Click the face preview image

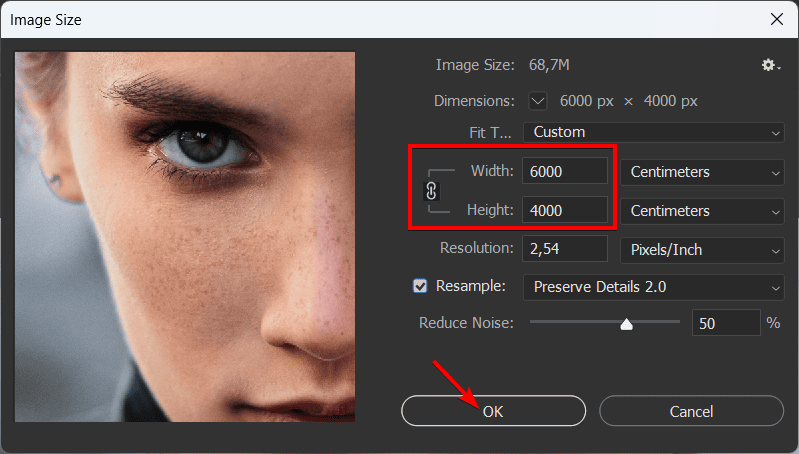pos(185,236)
